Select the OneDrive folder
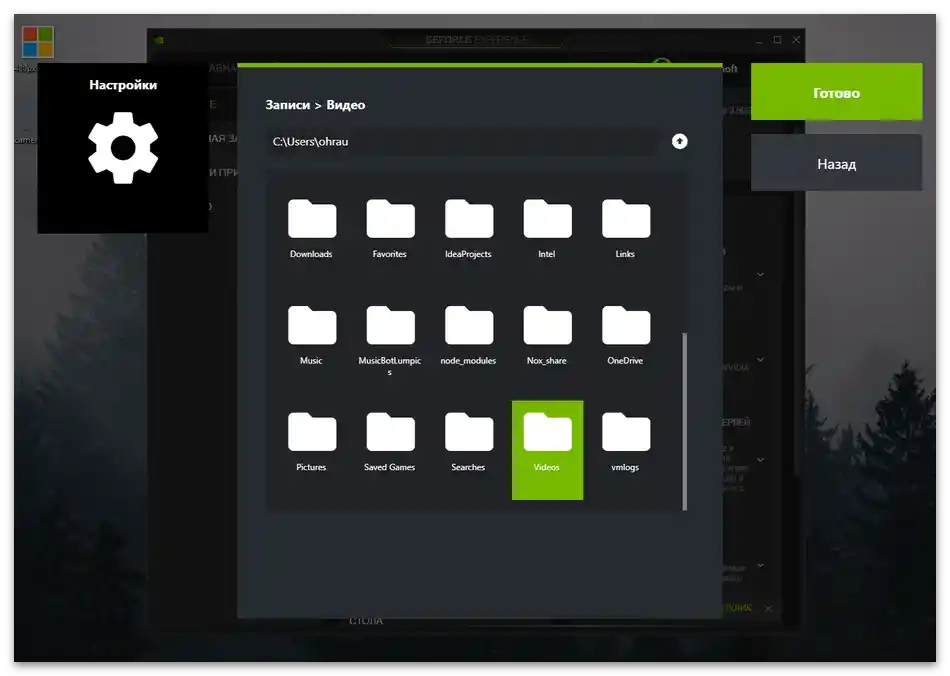 pyautogui.click(x=625, y=336)
